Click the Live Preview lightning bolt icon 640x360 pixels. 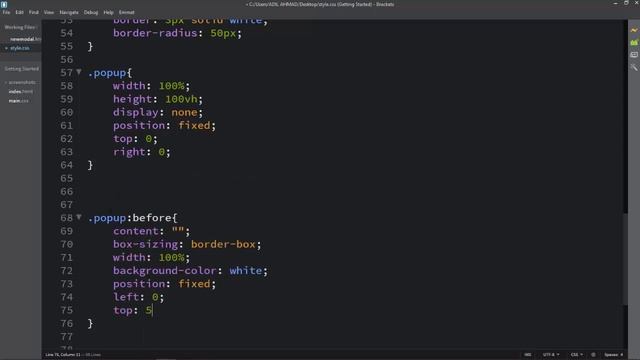click(633, 31)
